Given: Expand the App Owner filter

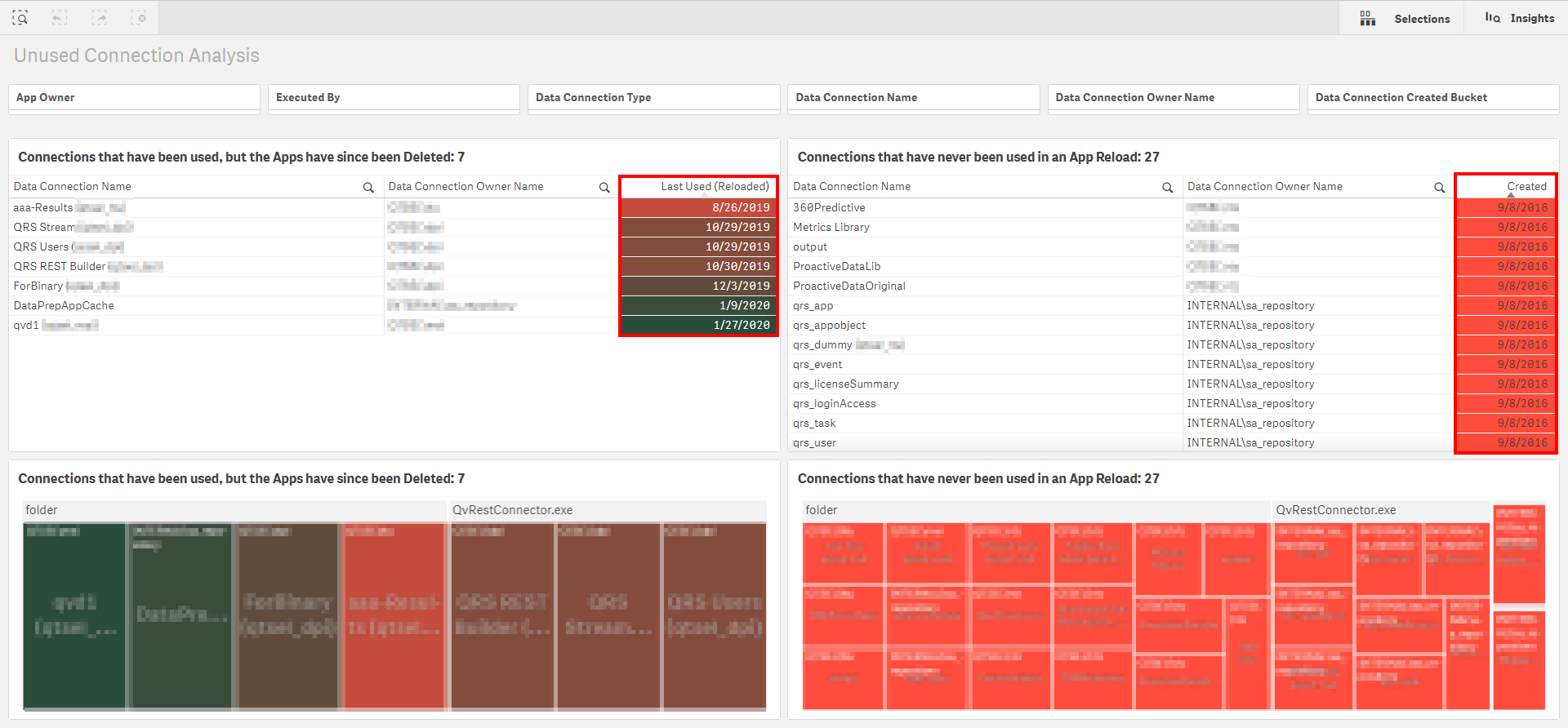Looking at the screenshot, I should (x=134, y=98).
